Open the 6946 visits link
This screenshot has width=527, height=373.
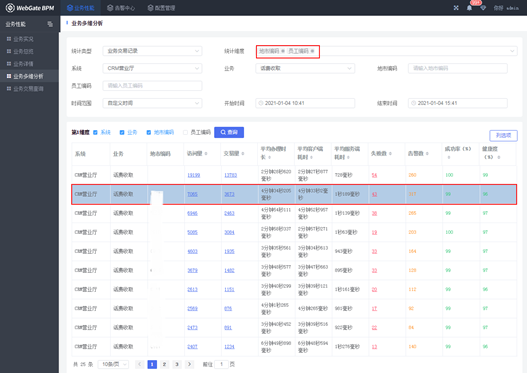click(x=192, y=213)
